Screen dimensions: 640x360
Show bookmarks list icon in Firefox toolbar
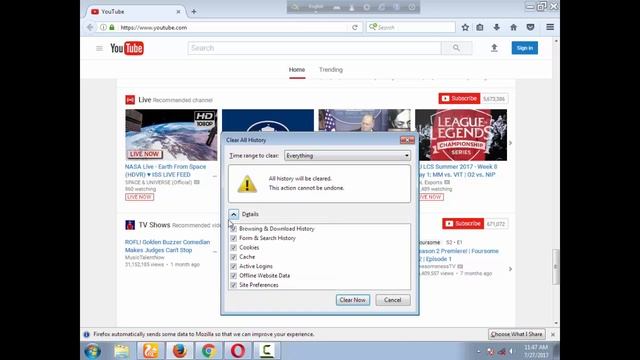click(x=480, y=27)
